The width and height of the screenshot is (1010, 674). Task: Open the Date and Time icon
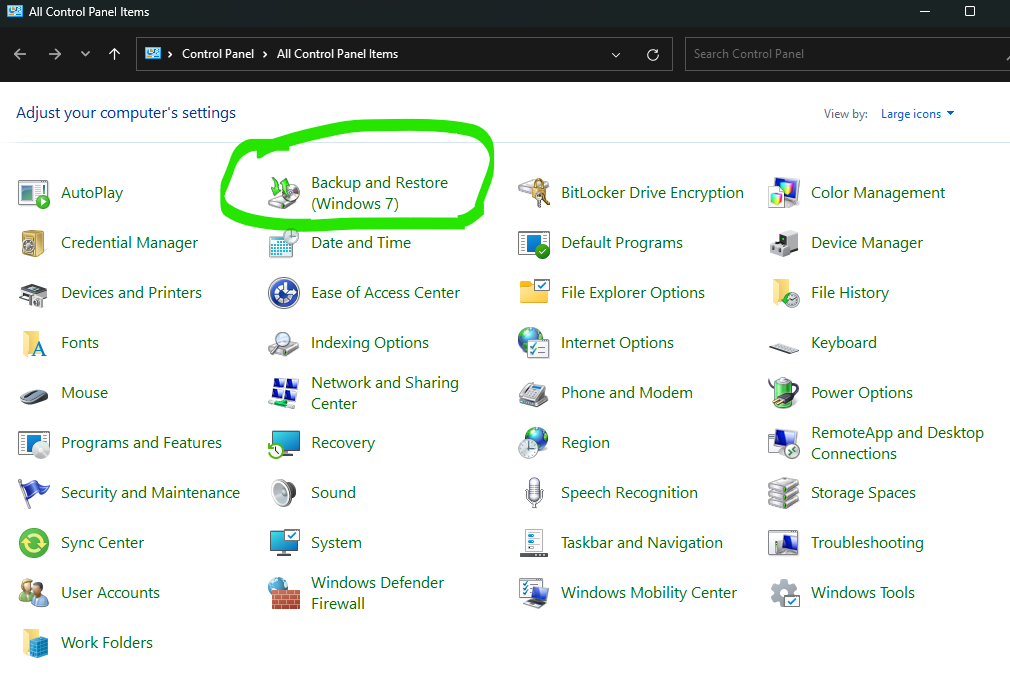coord(284,243)
